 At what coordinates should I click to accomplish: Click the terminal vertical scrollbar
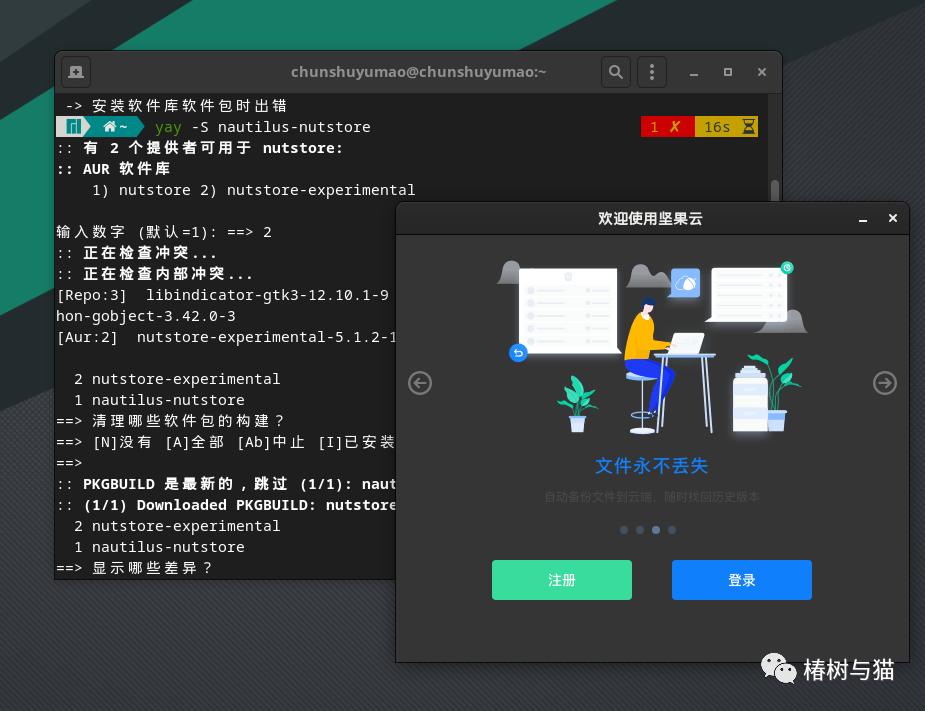point(775,191)
